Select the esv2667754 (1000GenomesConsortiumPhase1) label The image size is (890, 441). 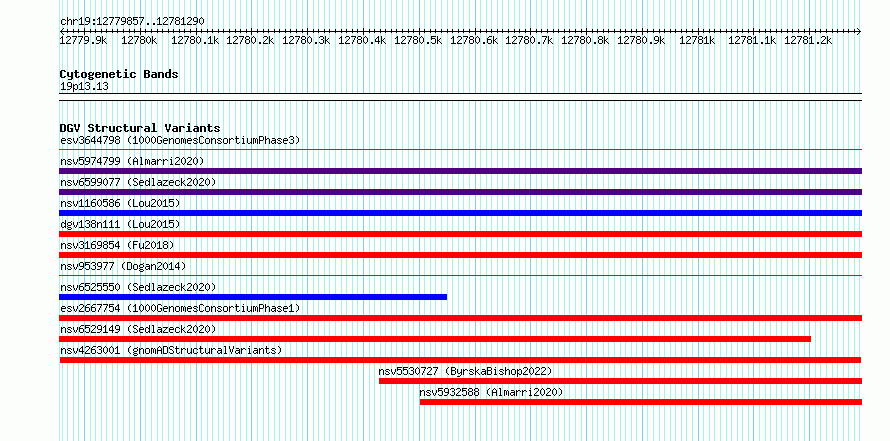tap(180, 308)
